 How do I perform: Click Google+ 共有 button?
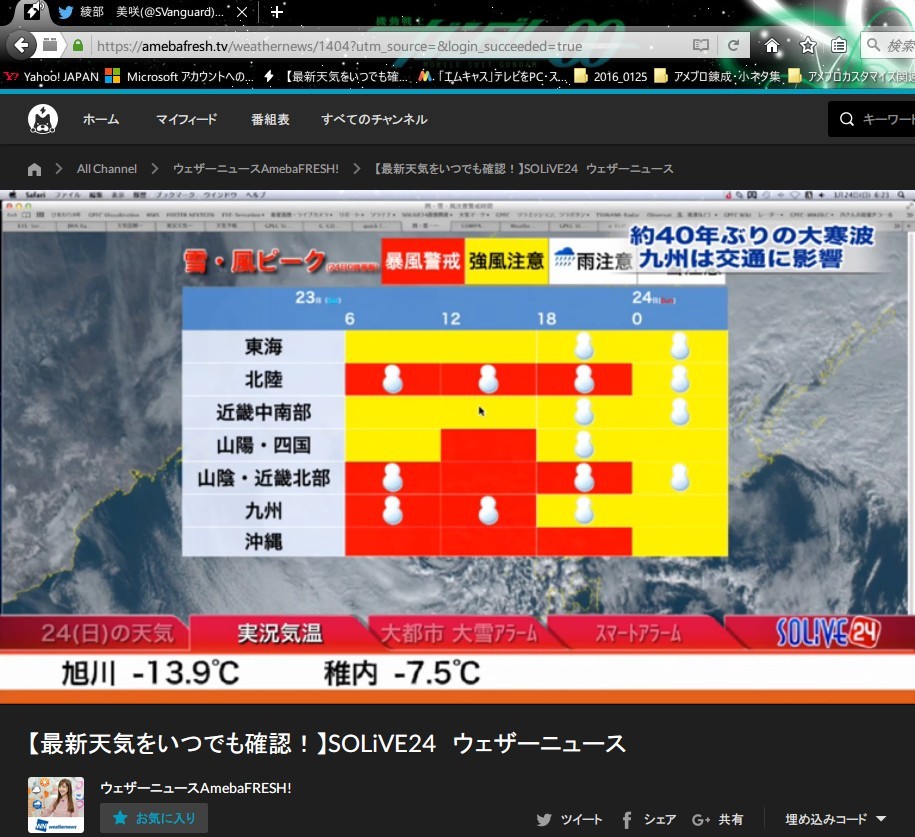coord(718,819)
